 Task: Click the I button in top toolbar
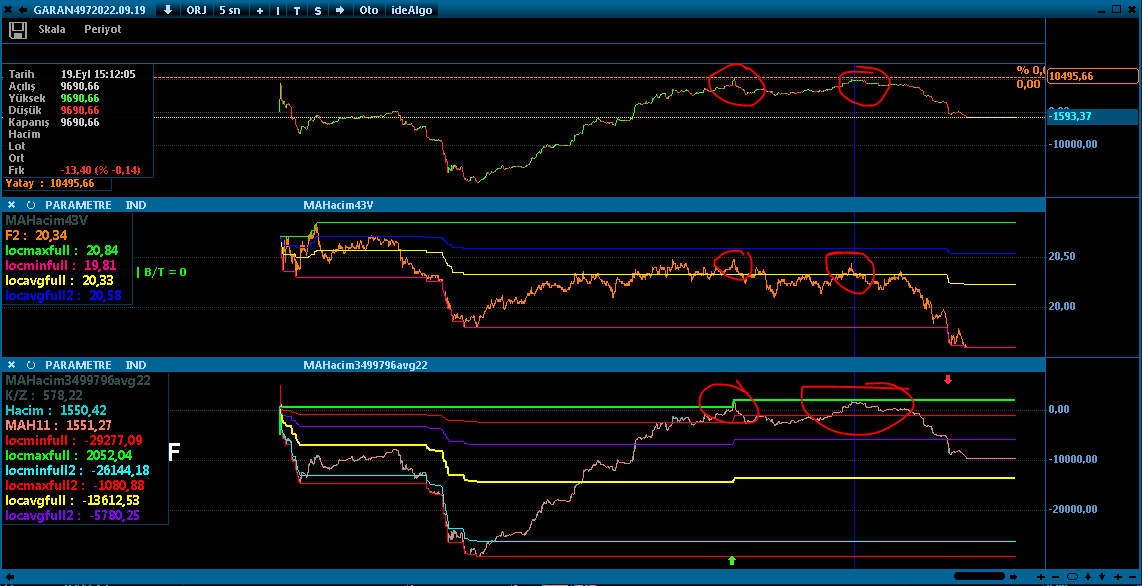[x=278, y=10]
